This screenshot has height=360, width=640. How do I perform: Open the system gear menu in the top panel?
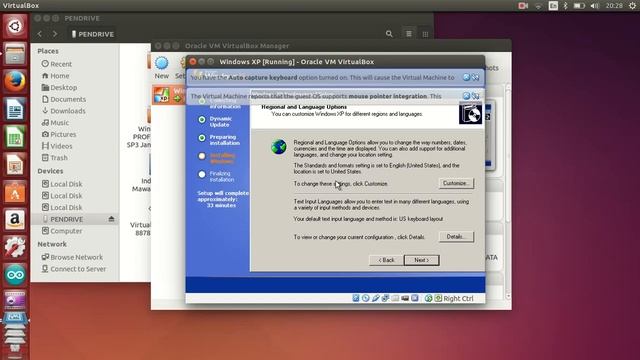coord(632,6)
